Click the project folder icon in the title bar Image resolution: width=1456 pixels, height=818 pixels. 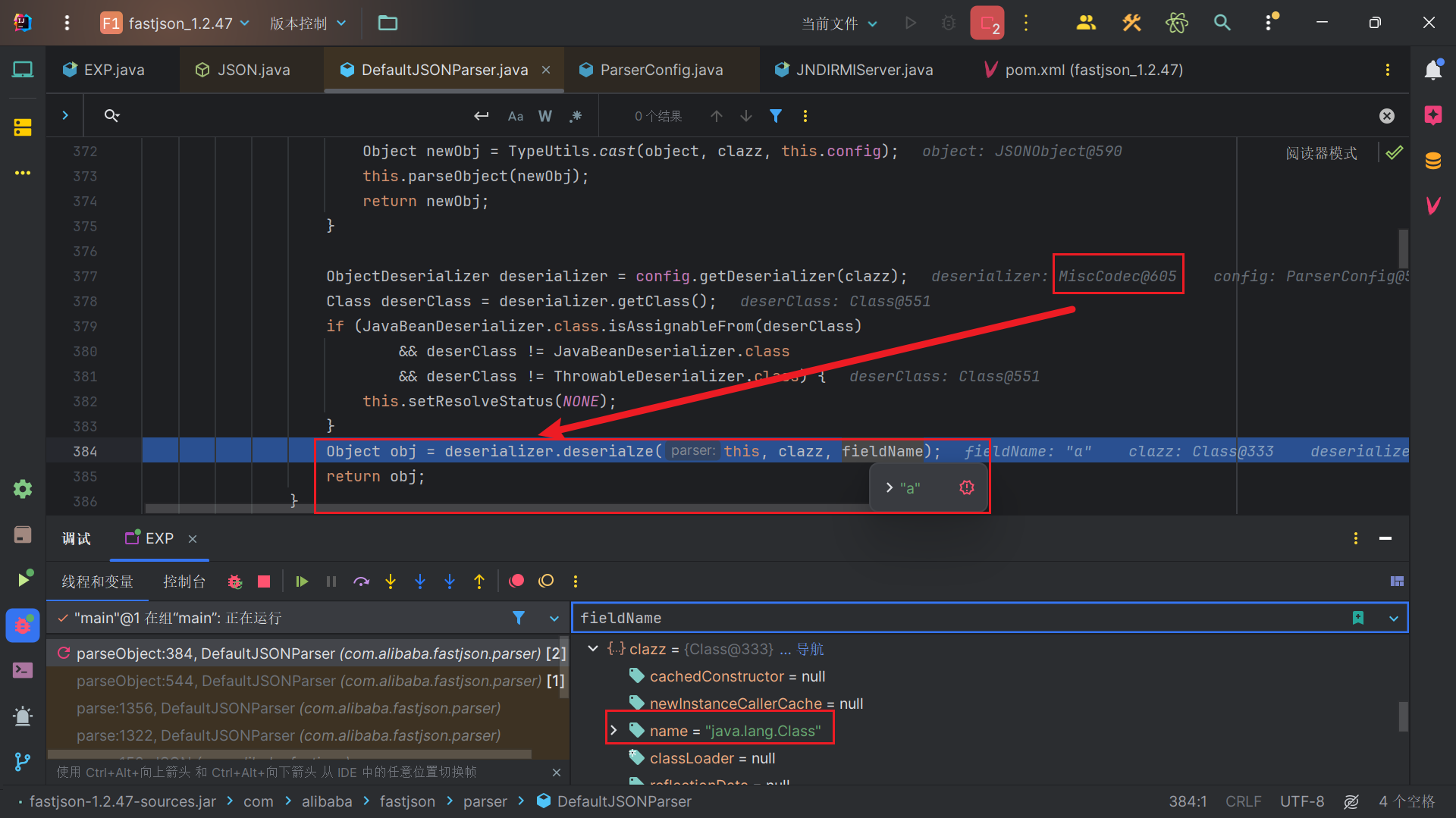click(x=388, y=23)
